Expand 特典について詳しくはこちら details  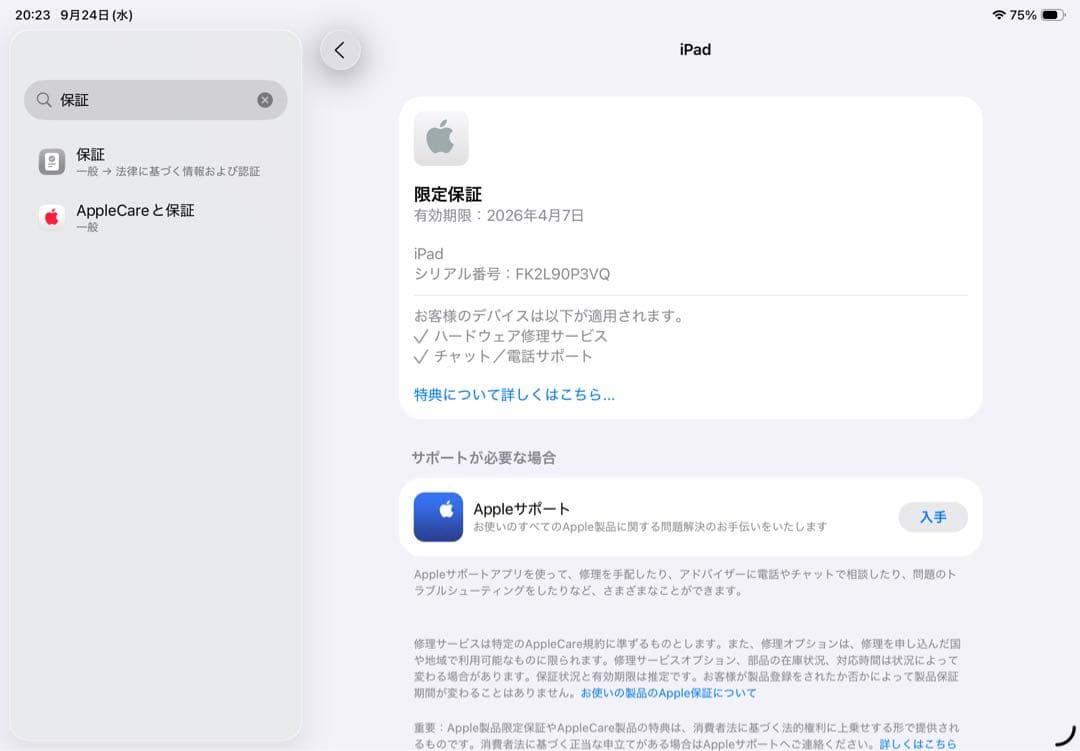pyautogui.click(x=514, y=394)
